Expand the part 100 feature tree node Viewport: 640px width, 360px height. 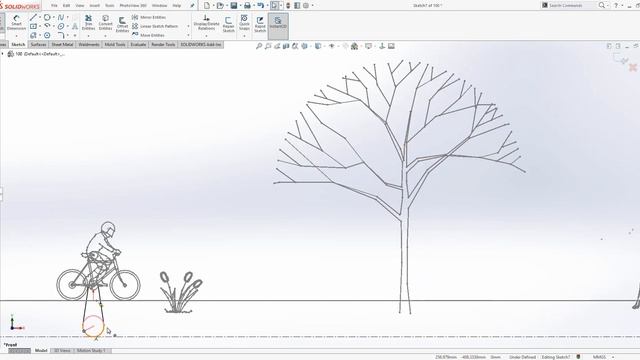click(x=2, y=53)
